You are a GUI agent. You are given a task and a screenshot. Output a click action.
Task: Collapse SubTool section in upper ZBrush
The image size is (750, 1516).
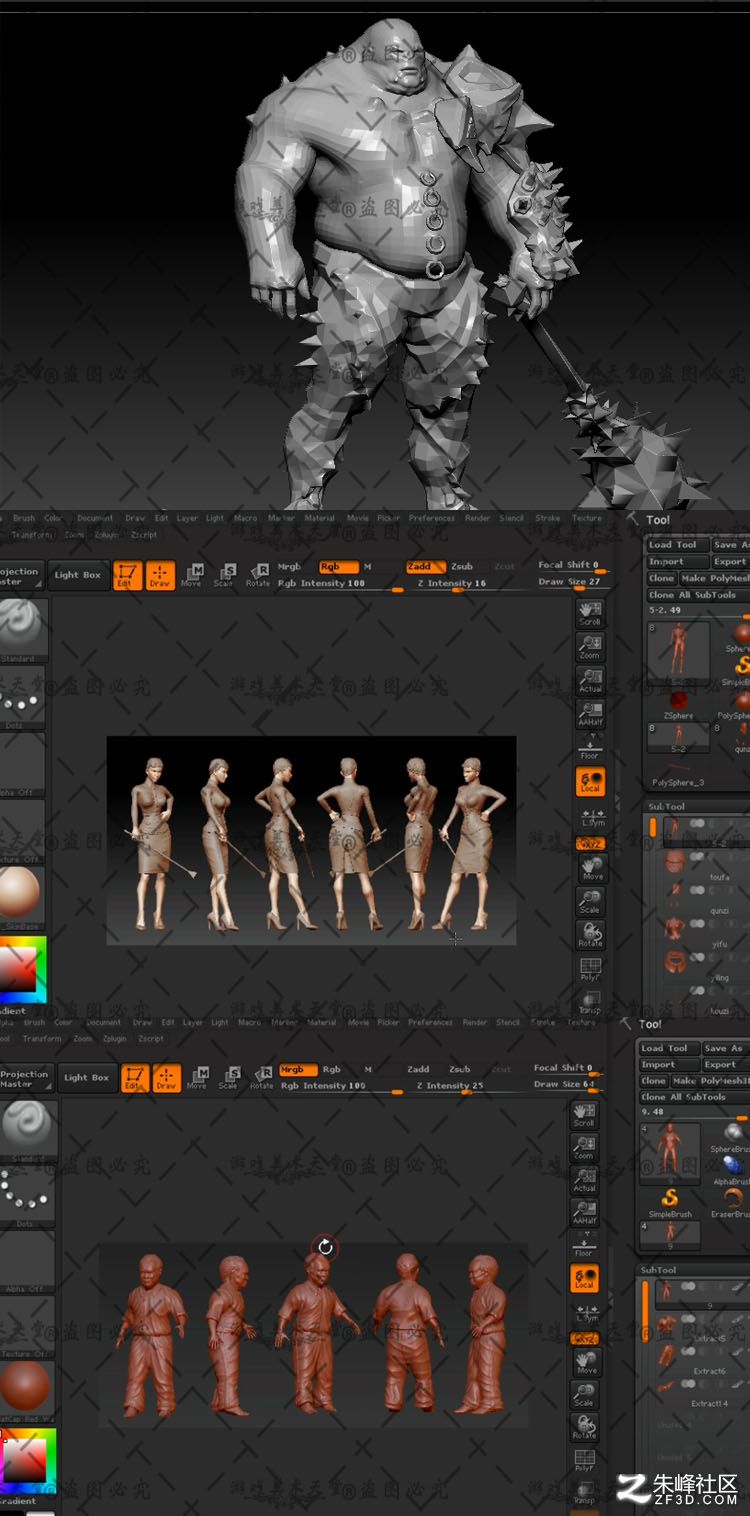click(666, 806)
